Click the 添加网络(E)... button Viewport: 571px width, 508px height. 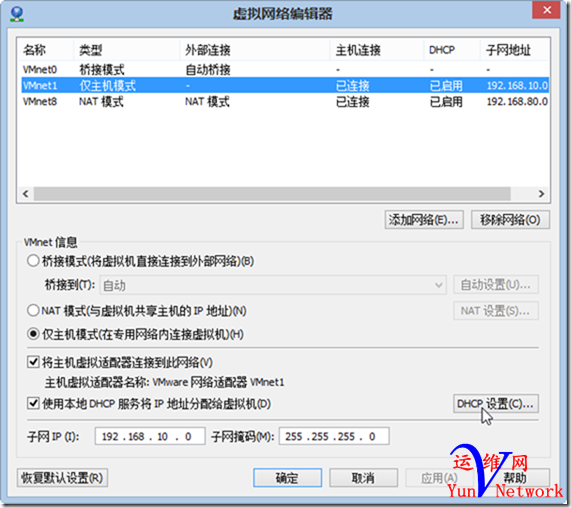pos(424,220)
